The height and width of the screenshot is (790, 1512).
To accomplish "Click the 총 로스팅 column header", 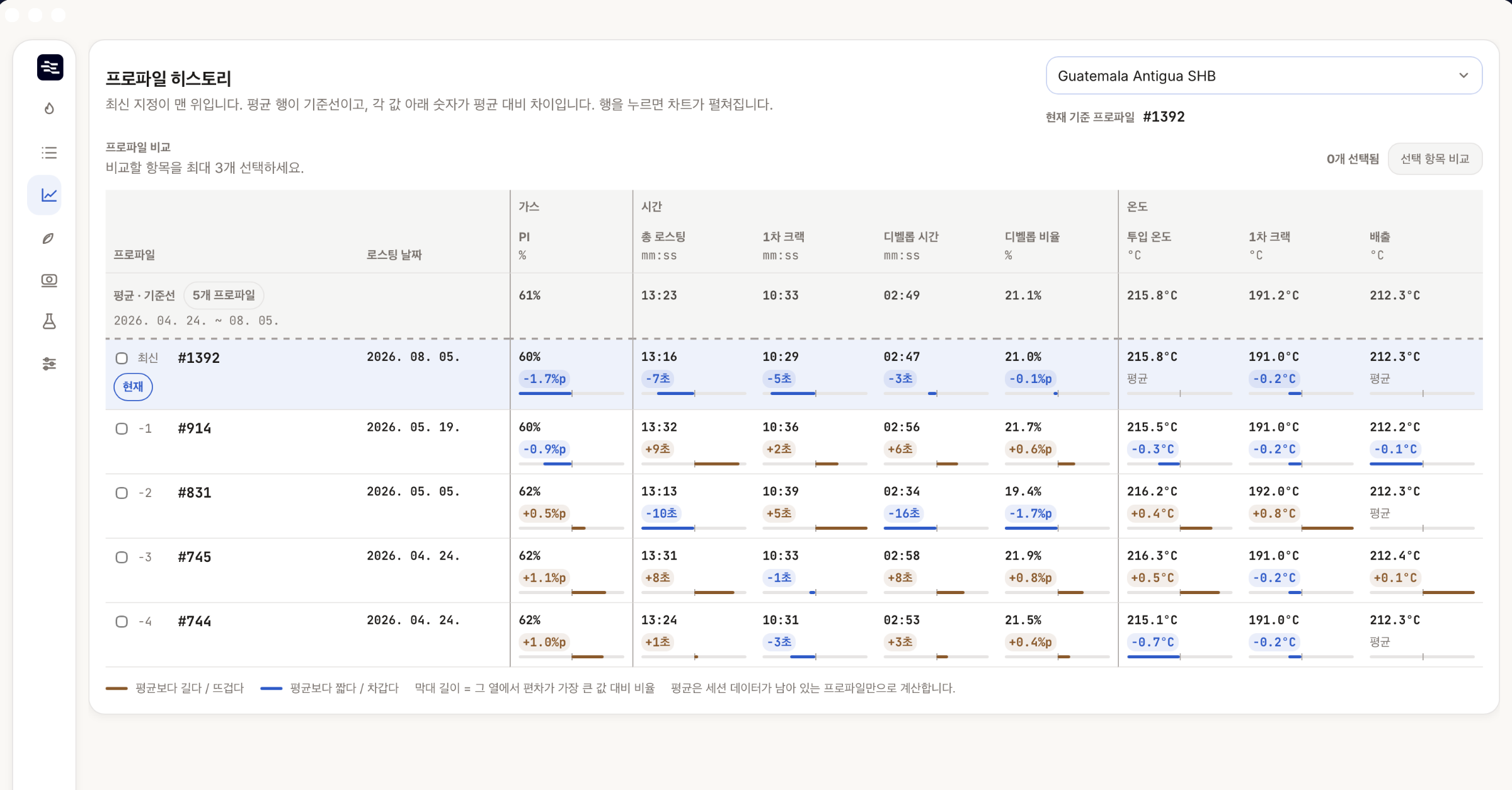I will 663,237.
